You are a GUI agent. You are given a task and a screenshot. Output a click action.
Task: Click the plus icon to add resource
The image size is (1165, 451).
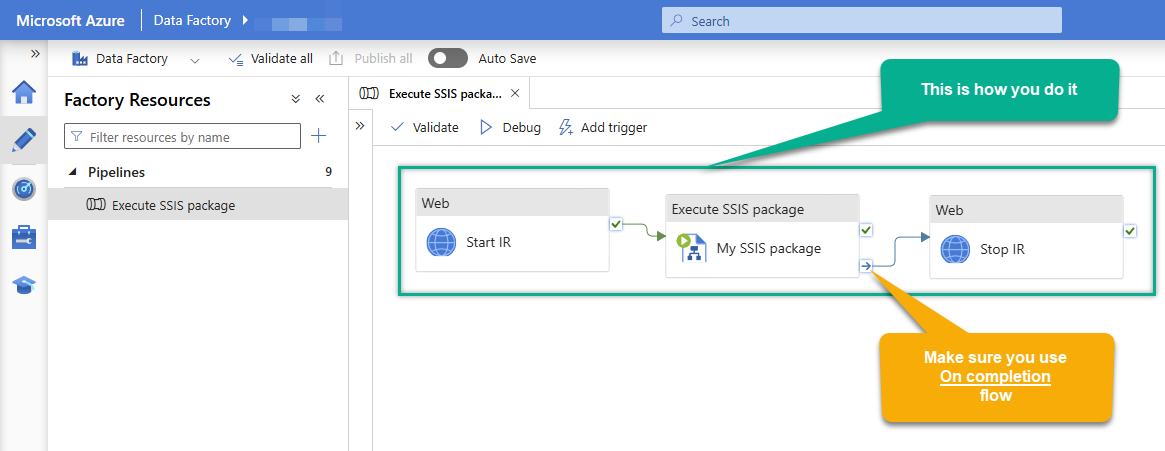point(319,136)
